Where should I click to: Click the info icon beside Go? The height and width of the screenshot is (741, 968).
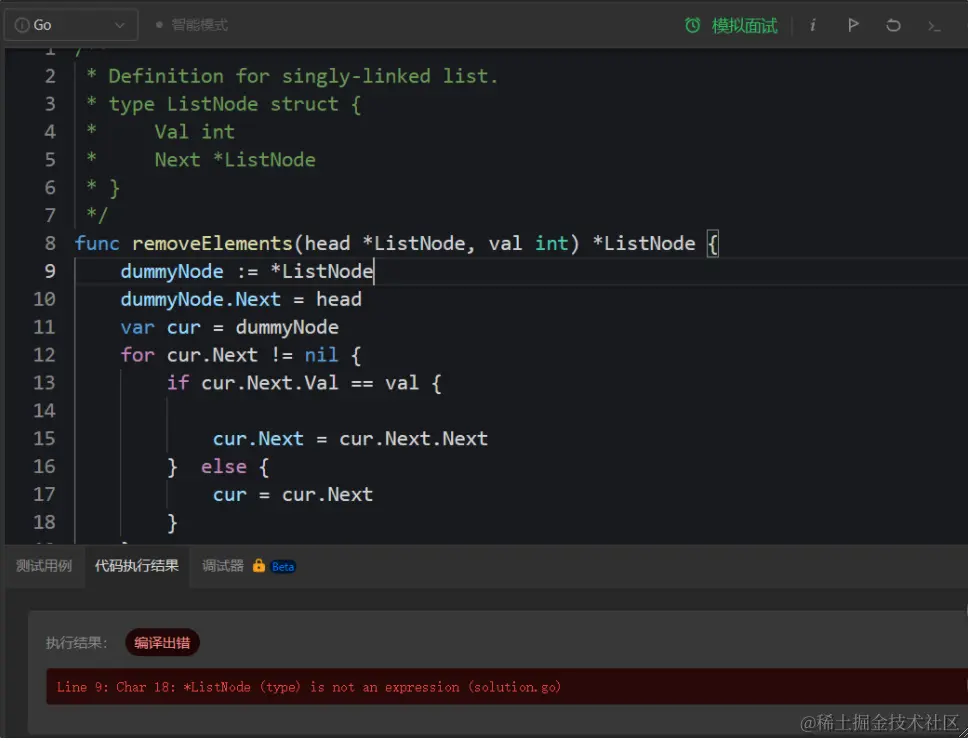pyautogui.click(x=22, y=25)
